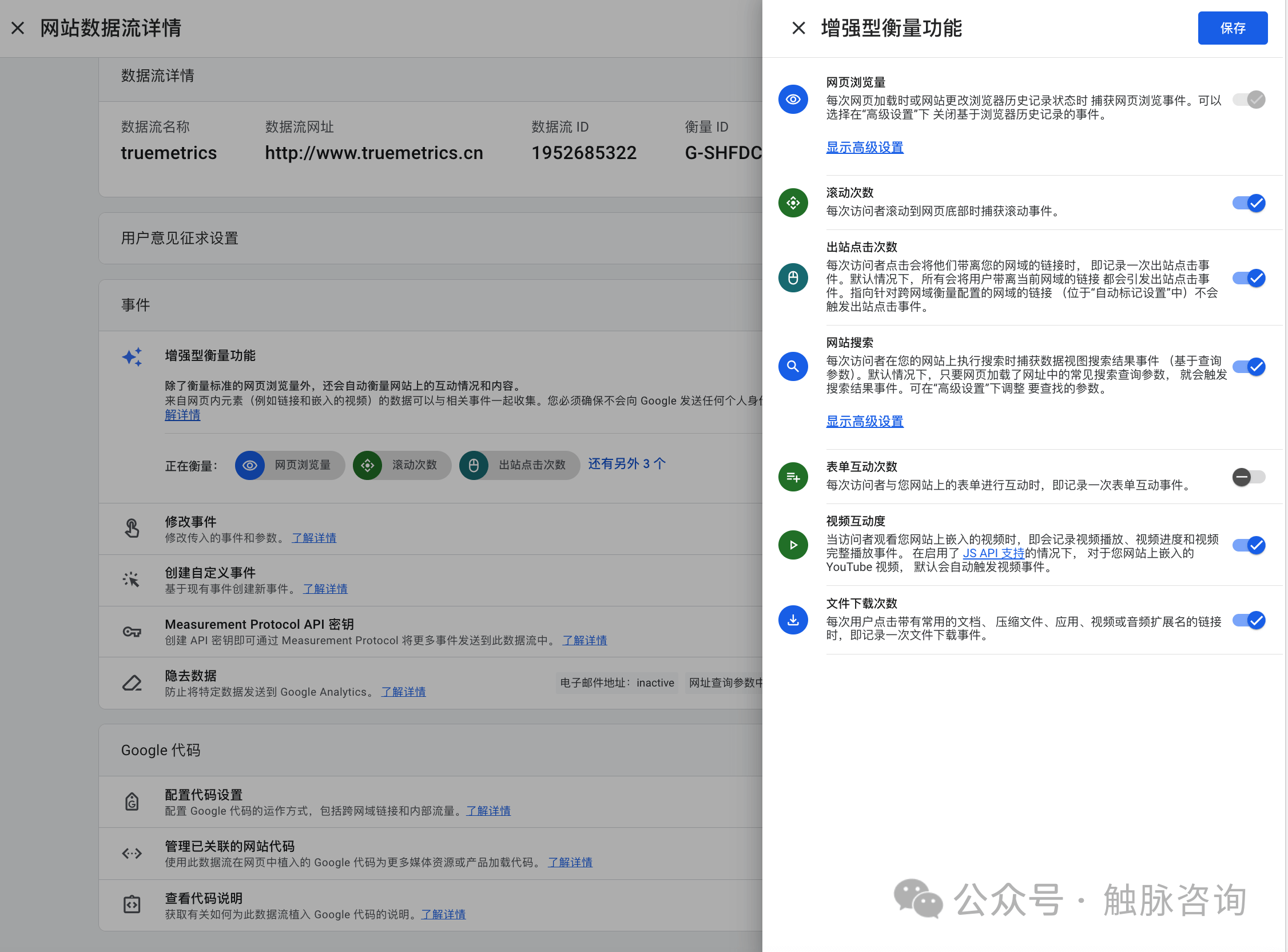Click the green 滚动次数 scroll icon in panel
Image resolution: width=1288 pixels, height=952 pixels.
point(793,203)
